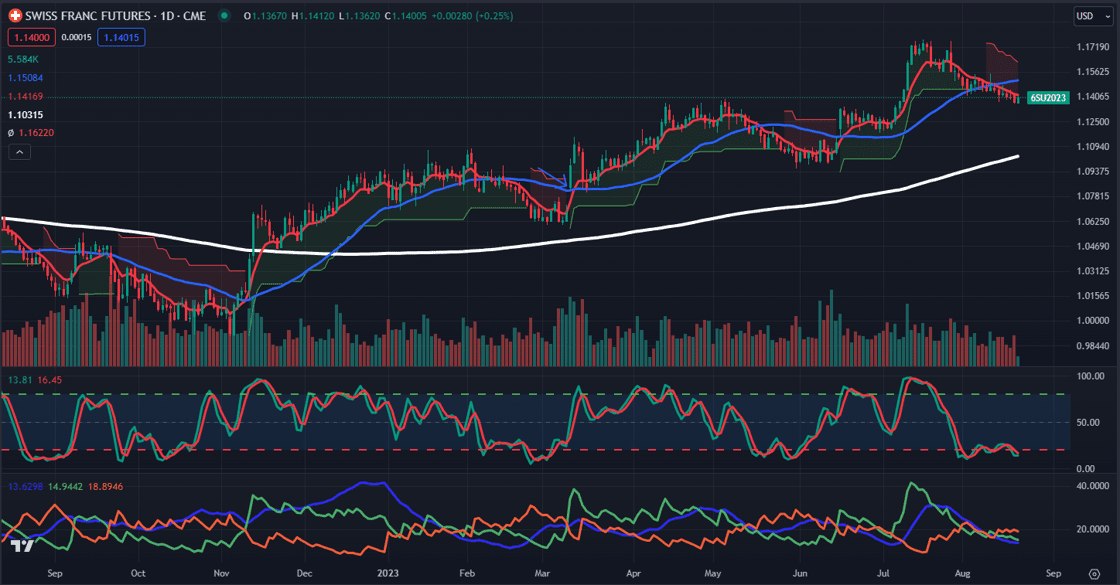Click the Jun label on time axis
Image resolution: width=1120 pixels, height=585 pixels.
800,574
